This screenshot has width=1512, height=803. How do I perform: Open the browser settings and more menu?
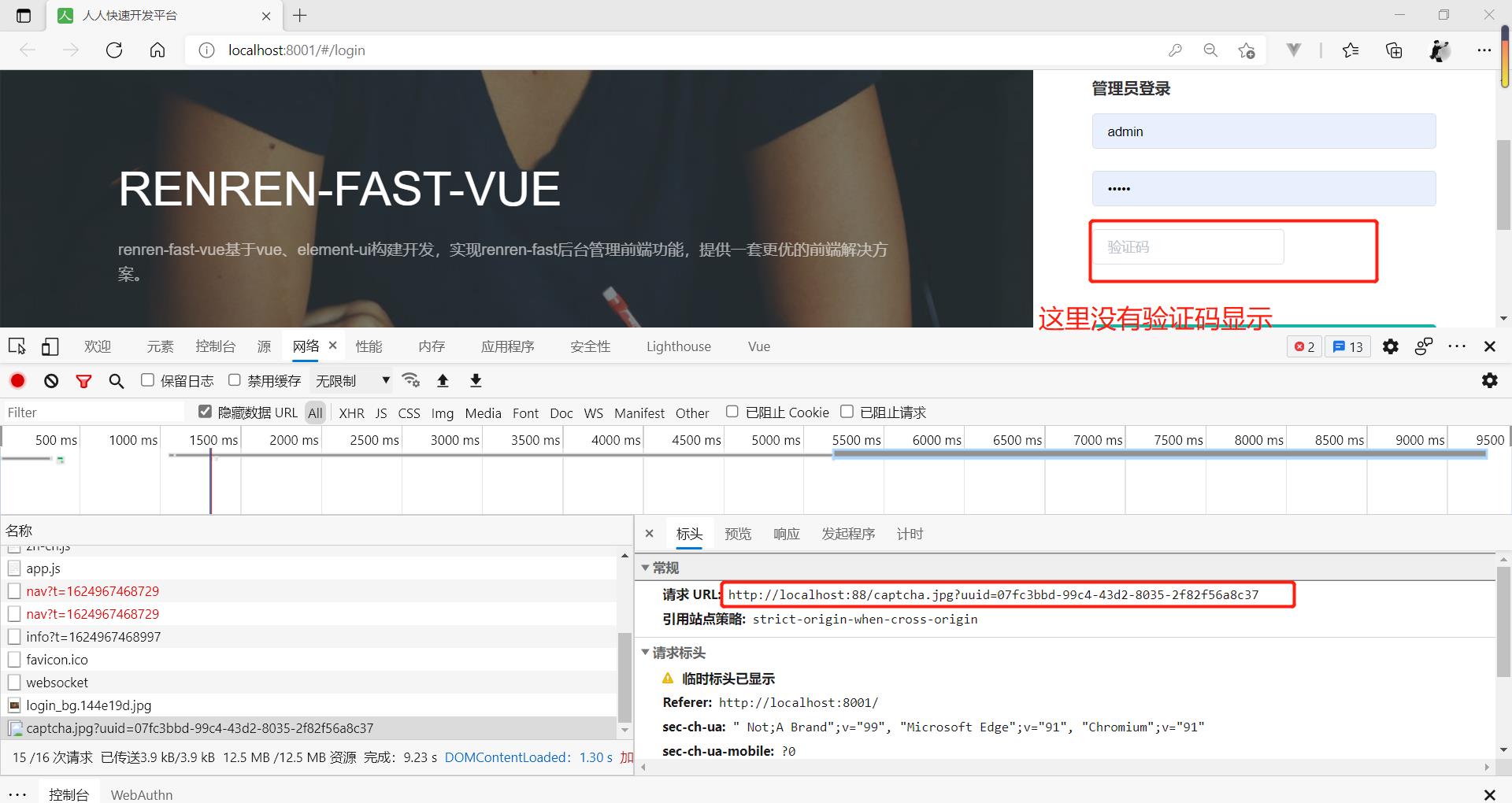[1484, 50]
